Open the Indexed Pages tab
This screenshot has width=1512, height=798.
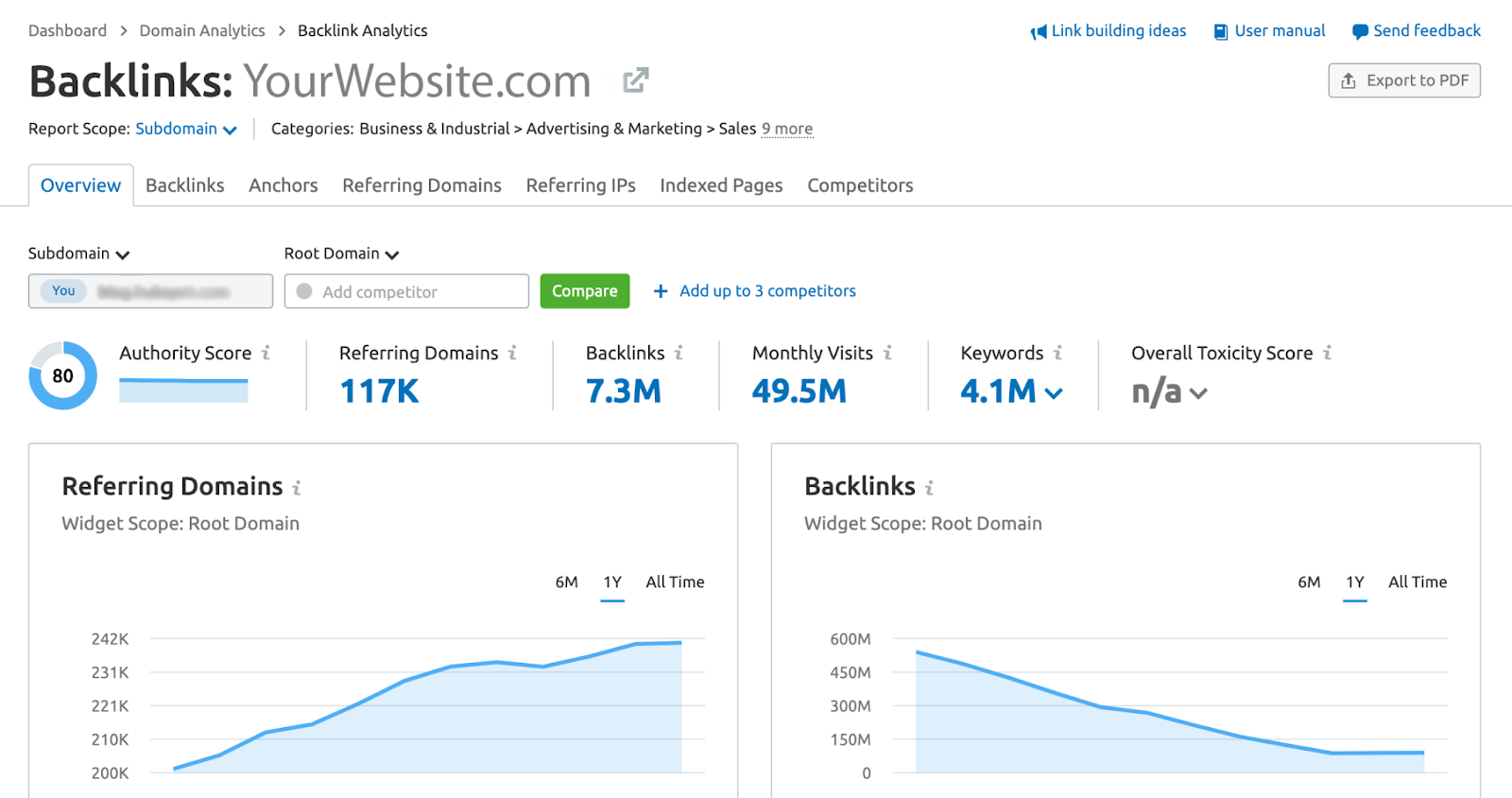click(x=721, y=185)
